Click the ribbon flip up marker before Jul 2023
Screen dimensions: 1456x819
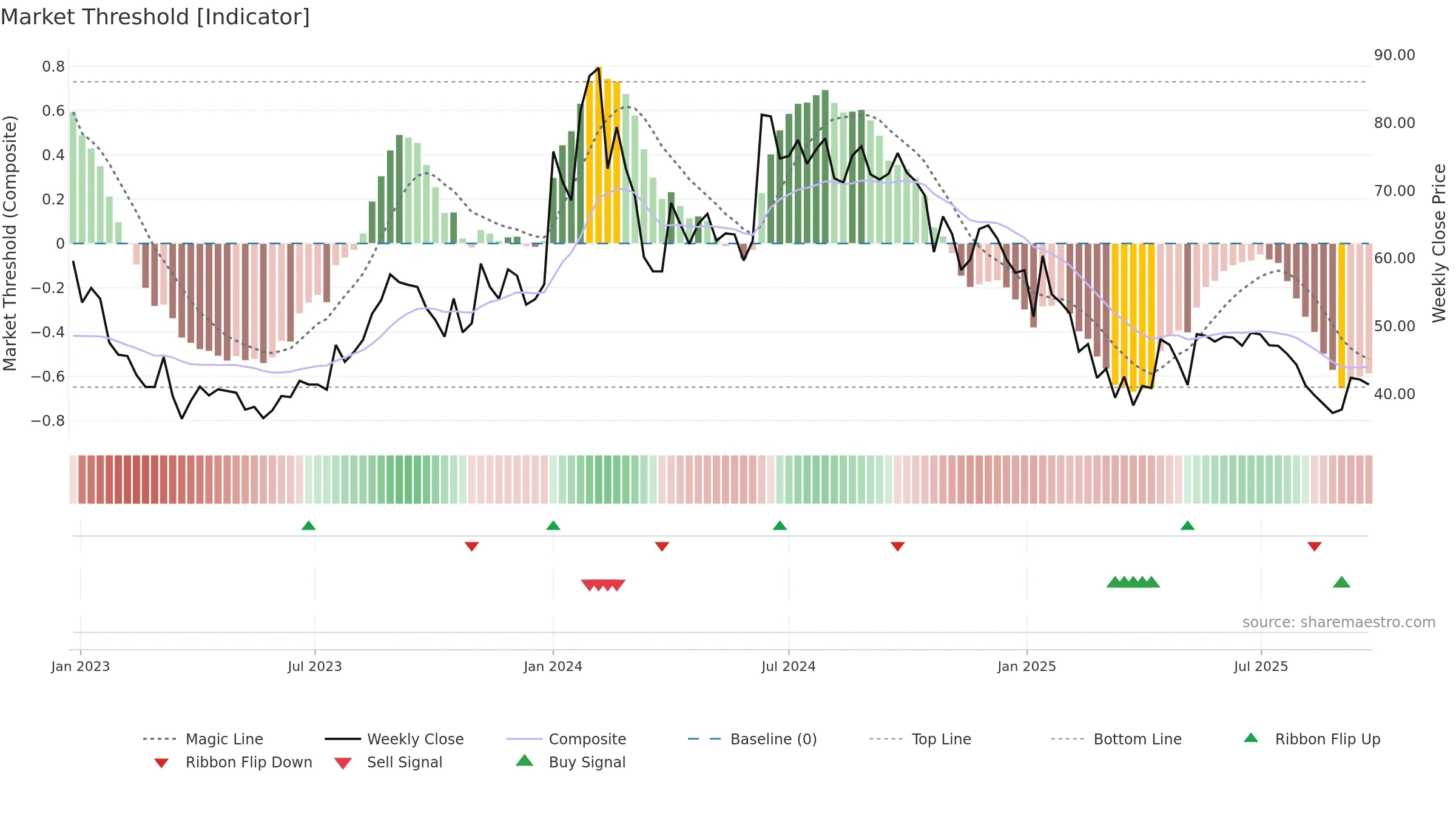click(x=308, y=525)
